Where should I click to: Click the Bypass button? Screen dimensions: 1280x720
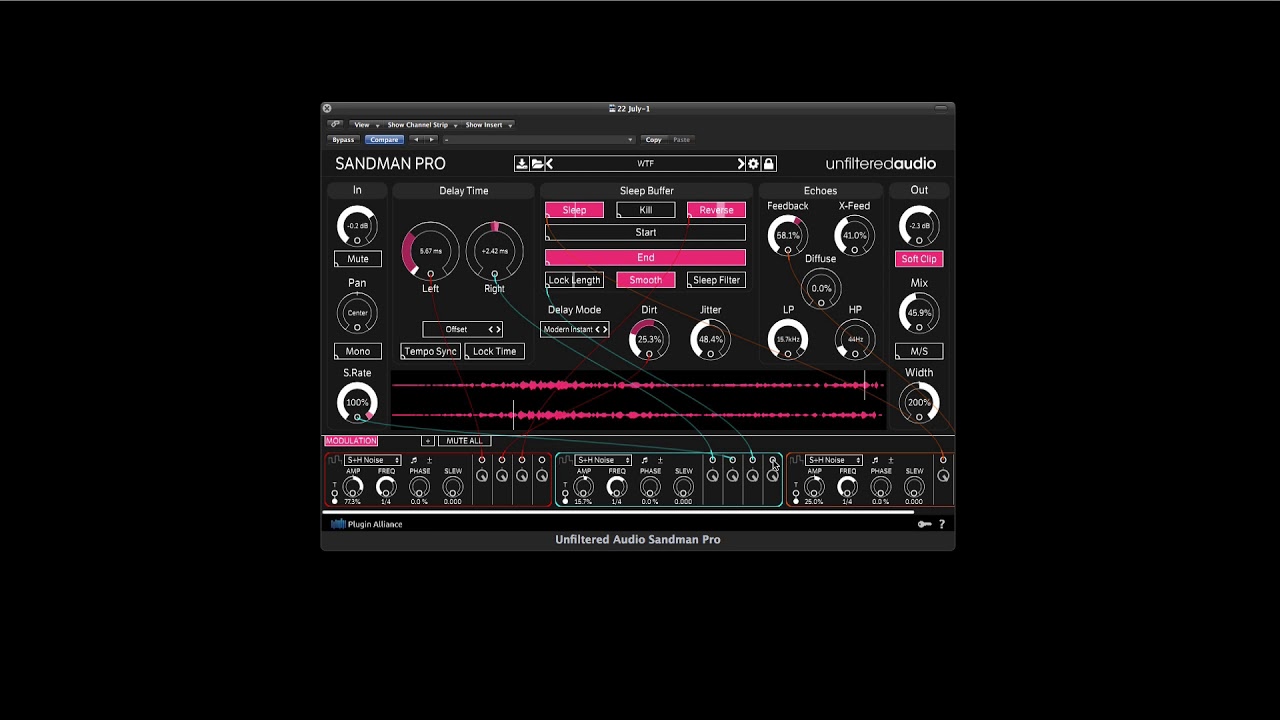tap(343, 140)
